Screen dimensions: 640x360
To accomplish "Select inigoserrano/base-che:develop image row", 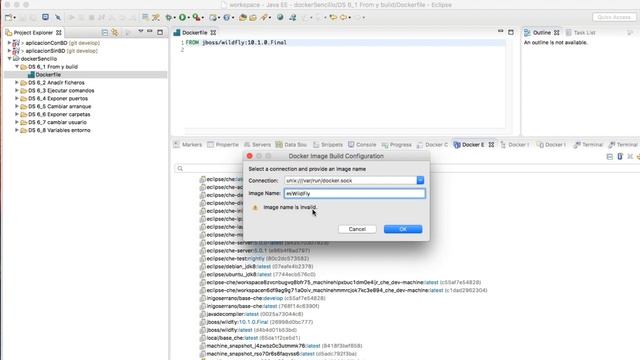I will [263, 298].
